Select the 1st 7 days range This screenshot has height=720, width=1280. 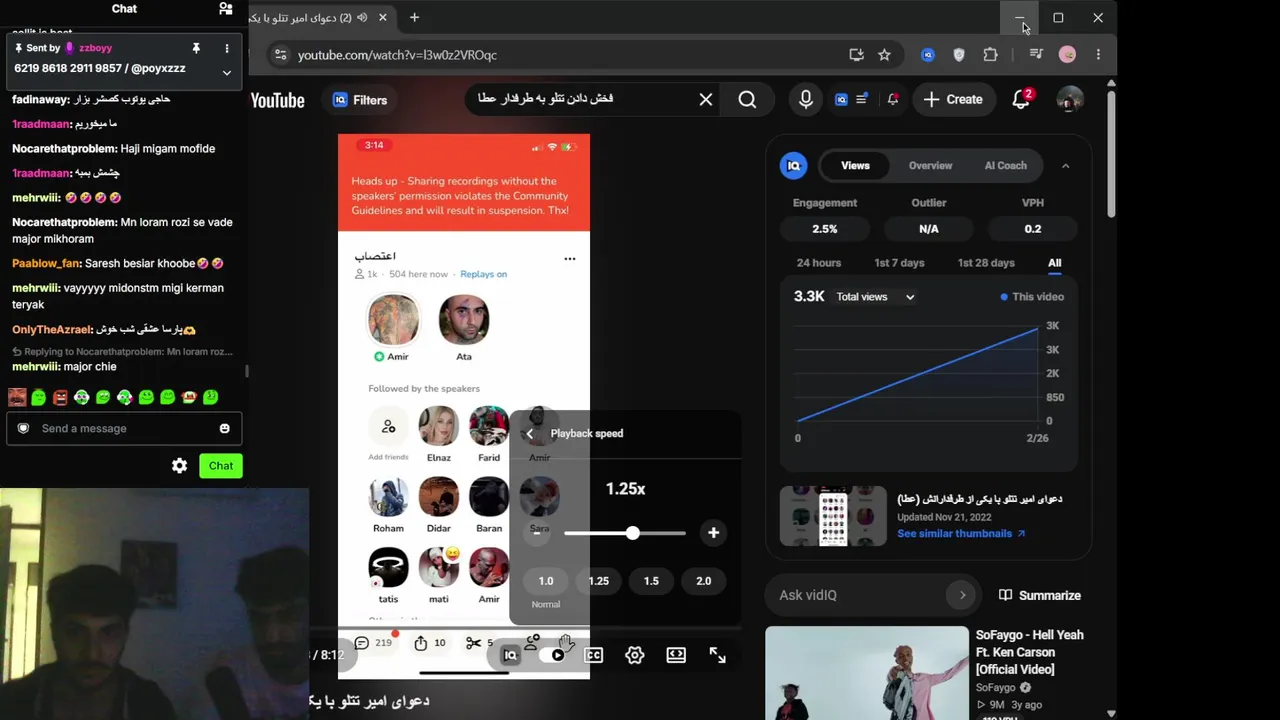(899, 263)
